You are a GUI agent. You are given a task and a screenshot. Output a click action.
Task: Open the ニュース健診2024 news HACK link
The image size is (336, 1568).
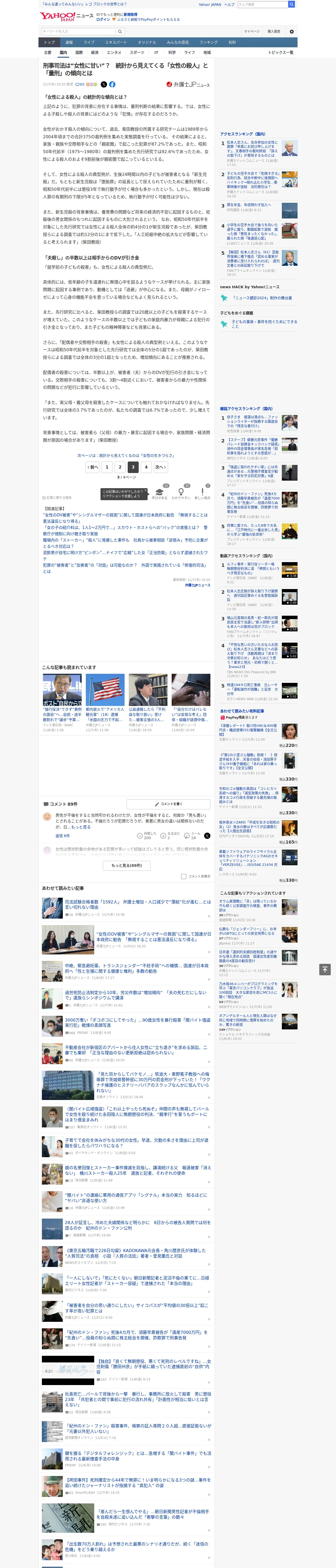click(262, 298)
